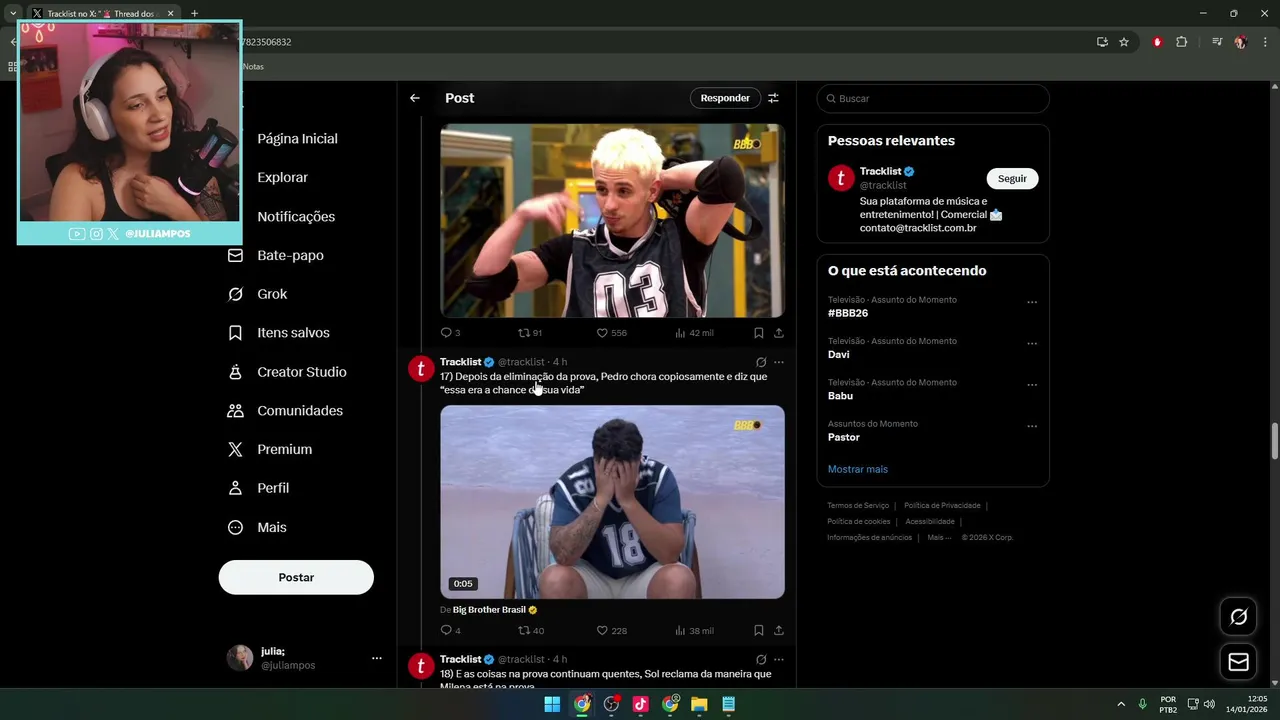Share the post with 556 likes
Screen dimensions: 1280x720
point(779,333)
